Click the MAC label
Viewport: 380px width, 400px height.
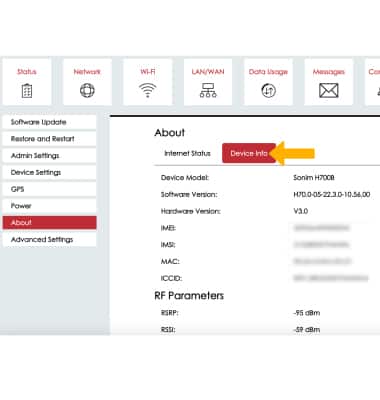(x=170, y=261)
